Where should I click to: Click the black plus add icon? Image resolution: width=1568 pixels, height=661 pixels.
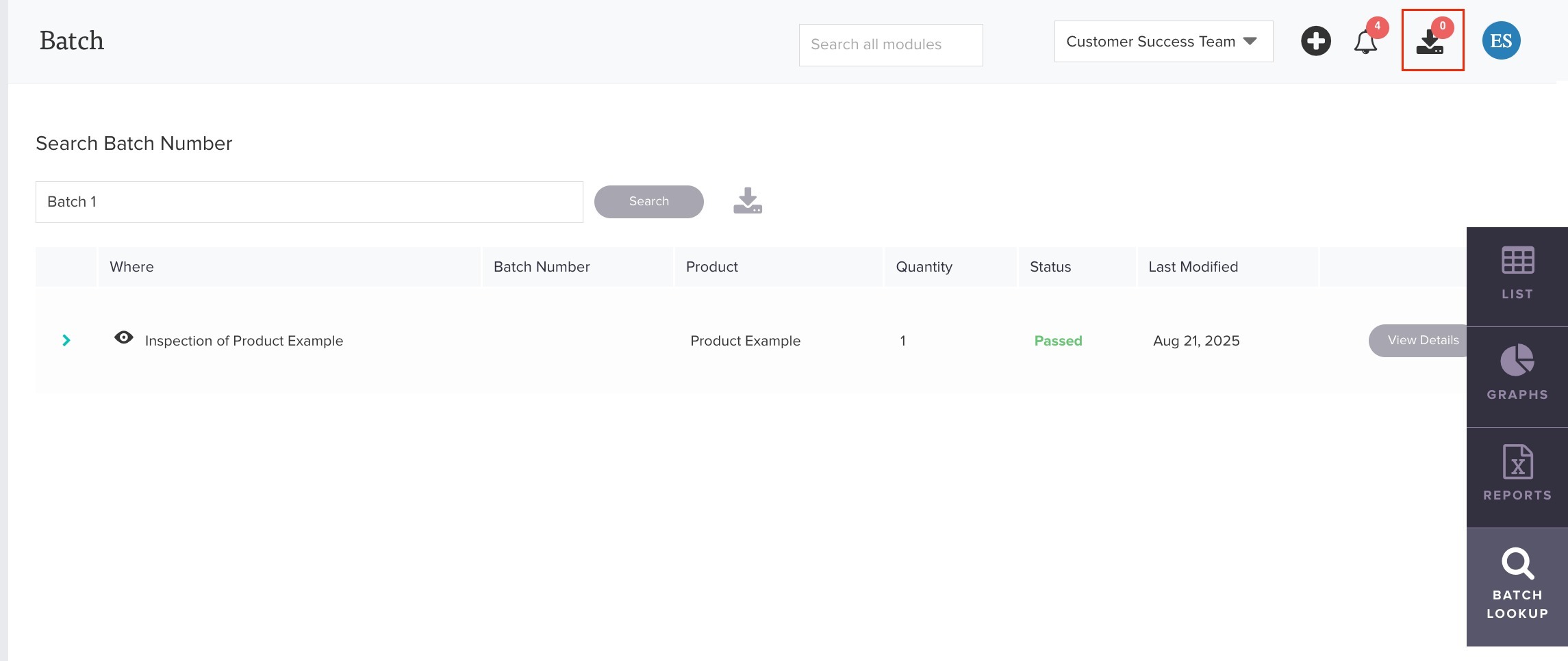click(1315, 41)
